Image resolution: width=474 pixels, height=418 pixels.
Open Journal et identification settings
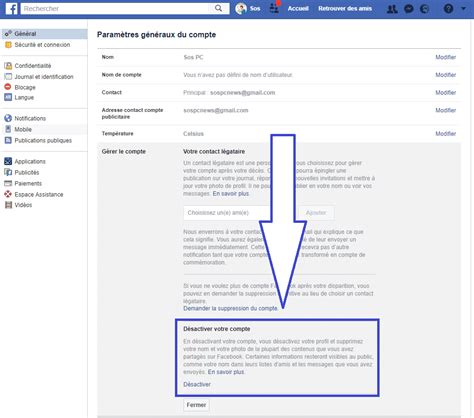click(44, 77)
